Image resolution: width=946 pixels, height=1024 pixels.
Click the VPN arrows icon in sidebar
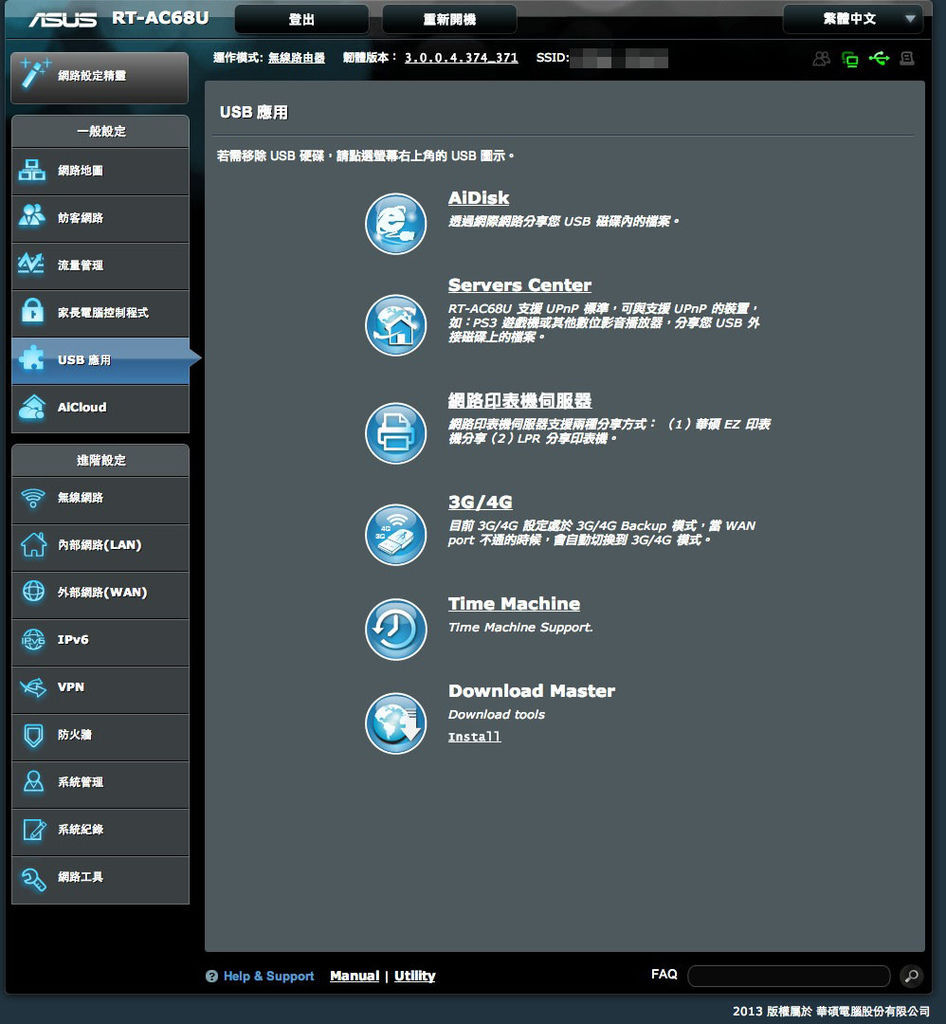[x=33, y=687]
